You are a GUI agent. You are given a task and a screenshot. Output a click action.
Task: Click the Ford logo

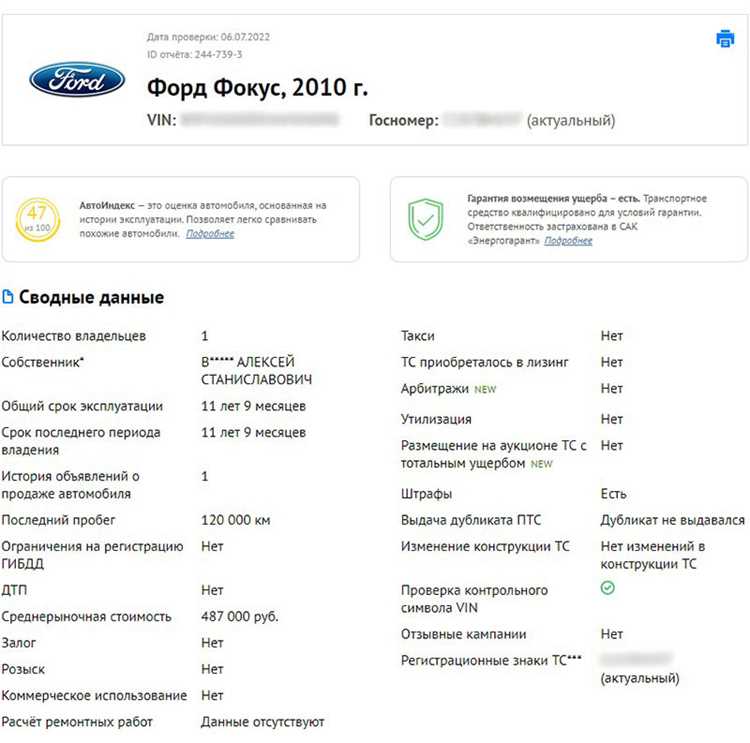(x=77, y=79)
